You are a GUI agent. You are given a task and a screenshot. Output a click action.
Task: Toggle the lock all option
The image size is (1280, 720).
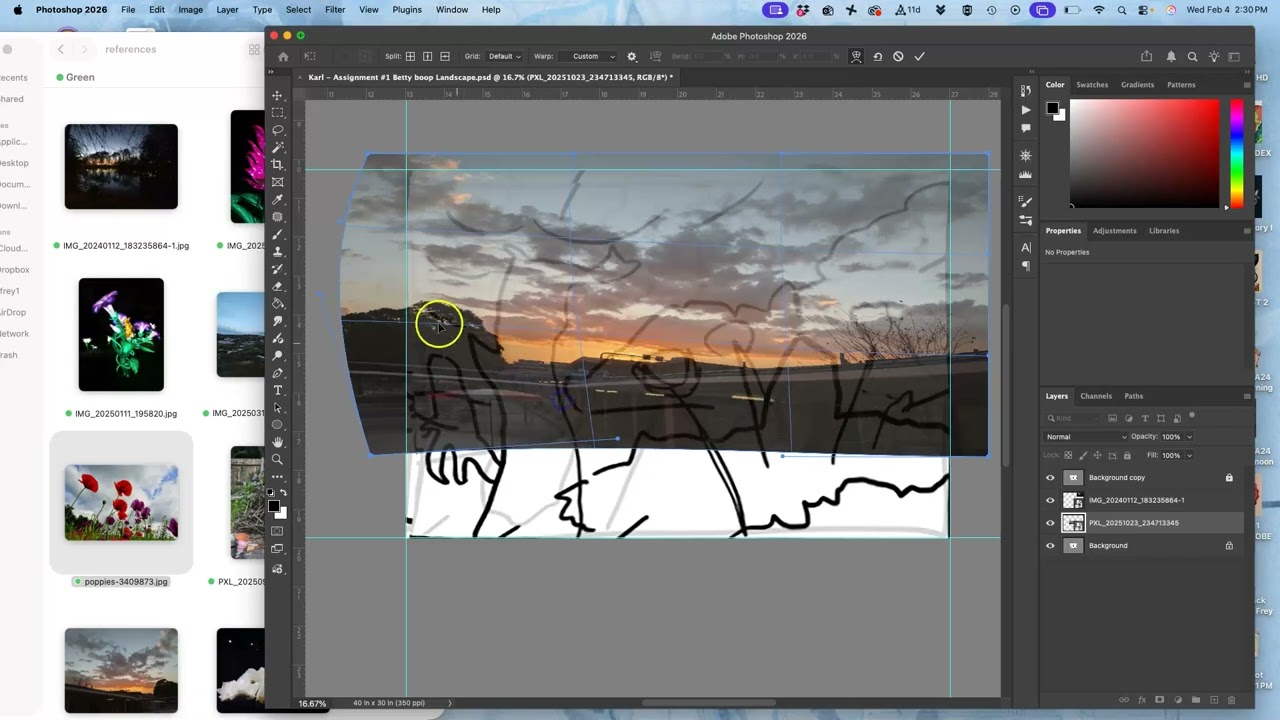pos(1127,455)
